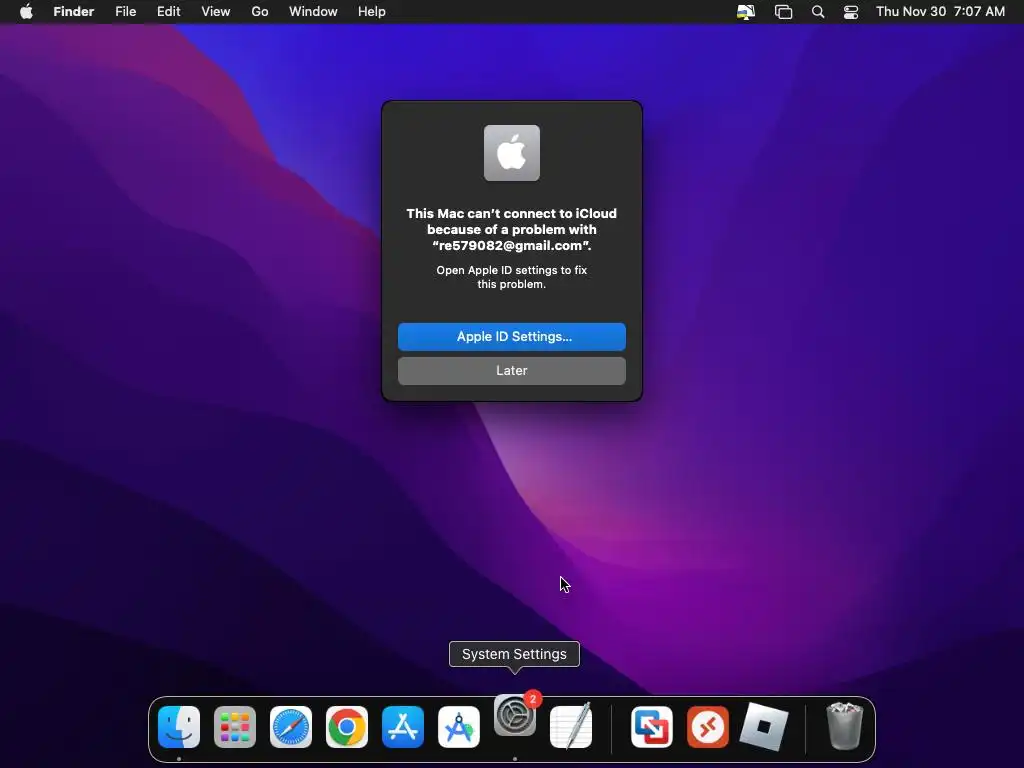Open the App Store from the Dock
The width and height of the screenshot is (1024, 768).
tap(403, 727)
